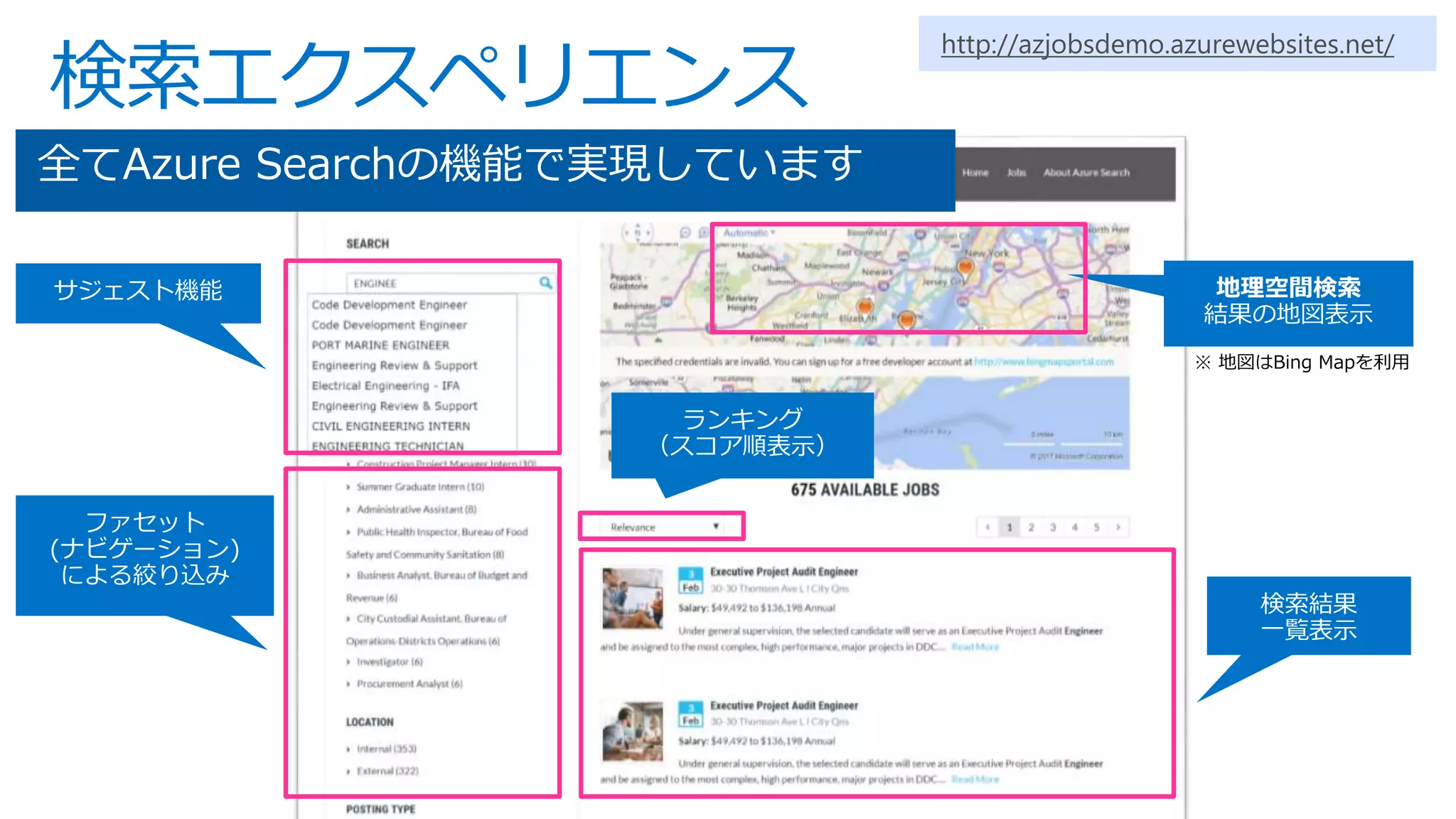Filter by Investigator (6)
The width and height of the screenshot is (1456, 819).
coord(390,662)
